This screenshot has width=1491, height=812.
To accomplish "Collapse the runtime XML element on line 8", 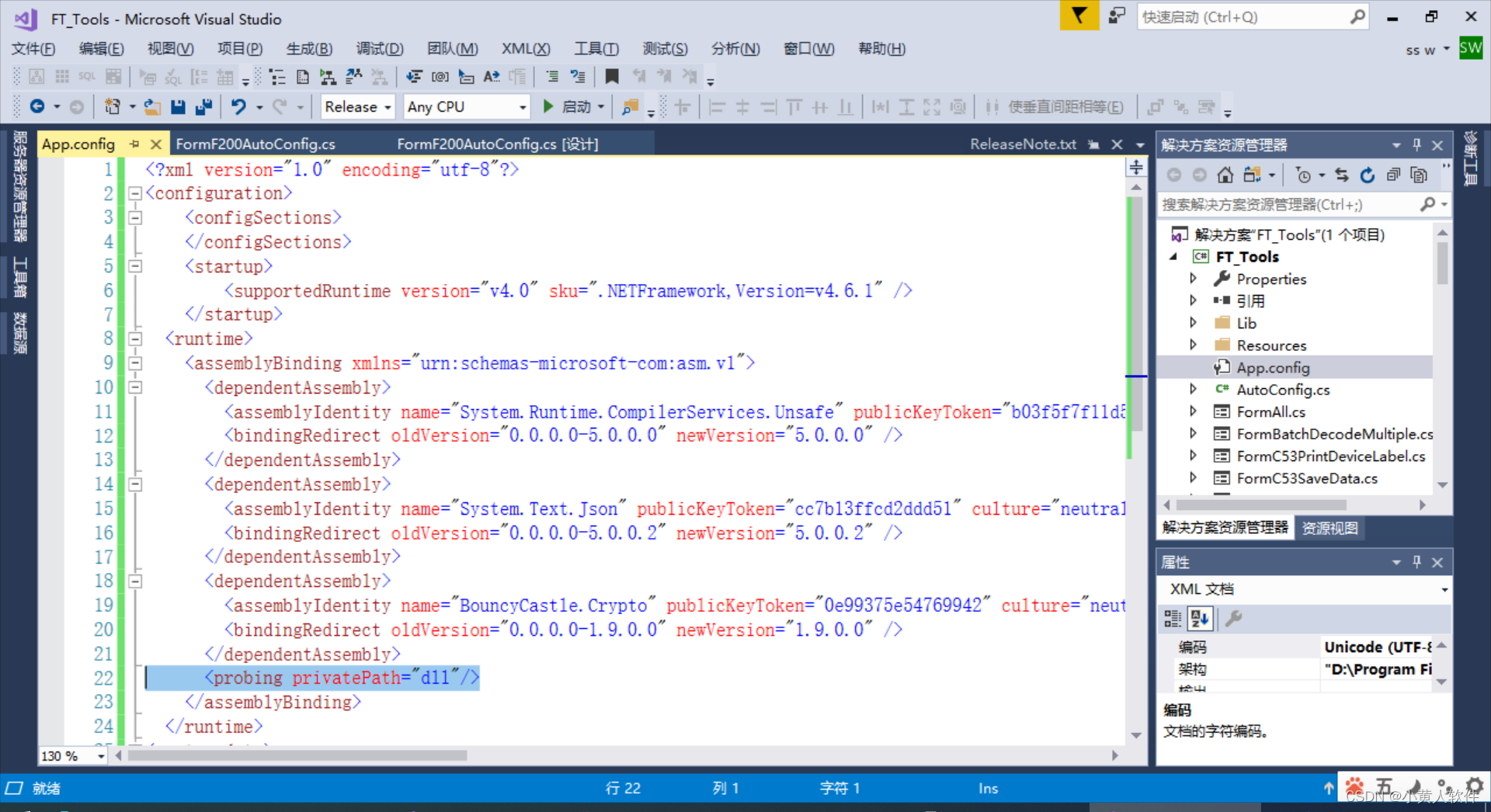I will pyautogui.click(x=135, y=338).
